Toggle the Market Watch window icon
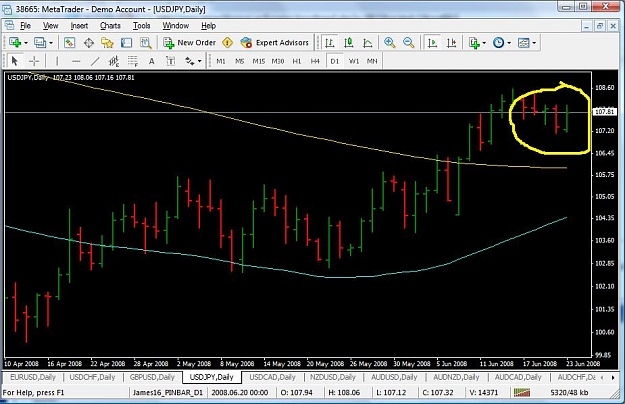 pos(69,43)
